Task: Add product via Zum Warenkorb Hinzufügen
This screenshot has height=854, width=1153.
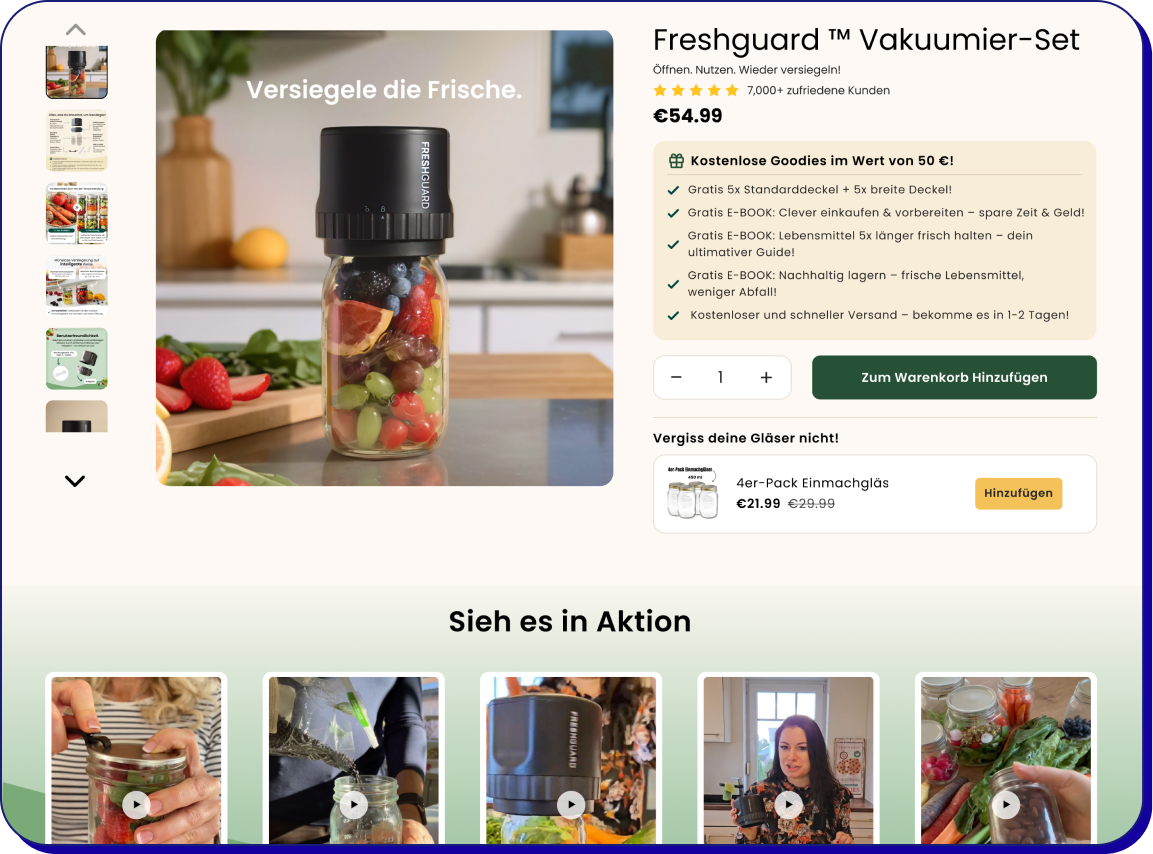Action: 954,377
